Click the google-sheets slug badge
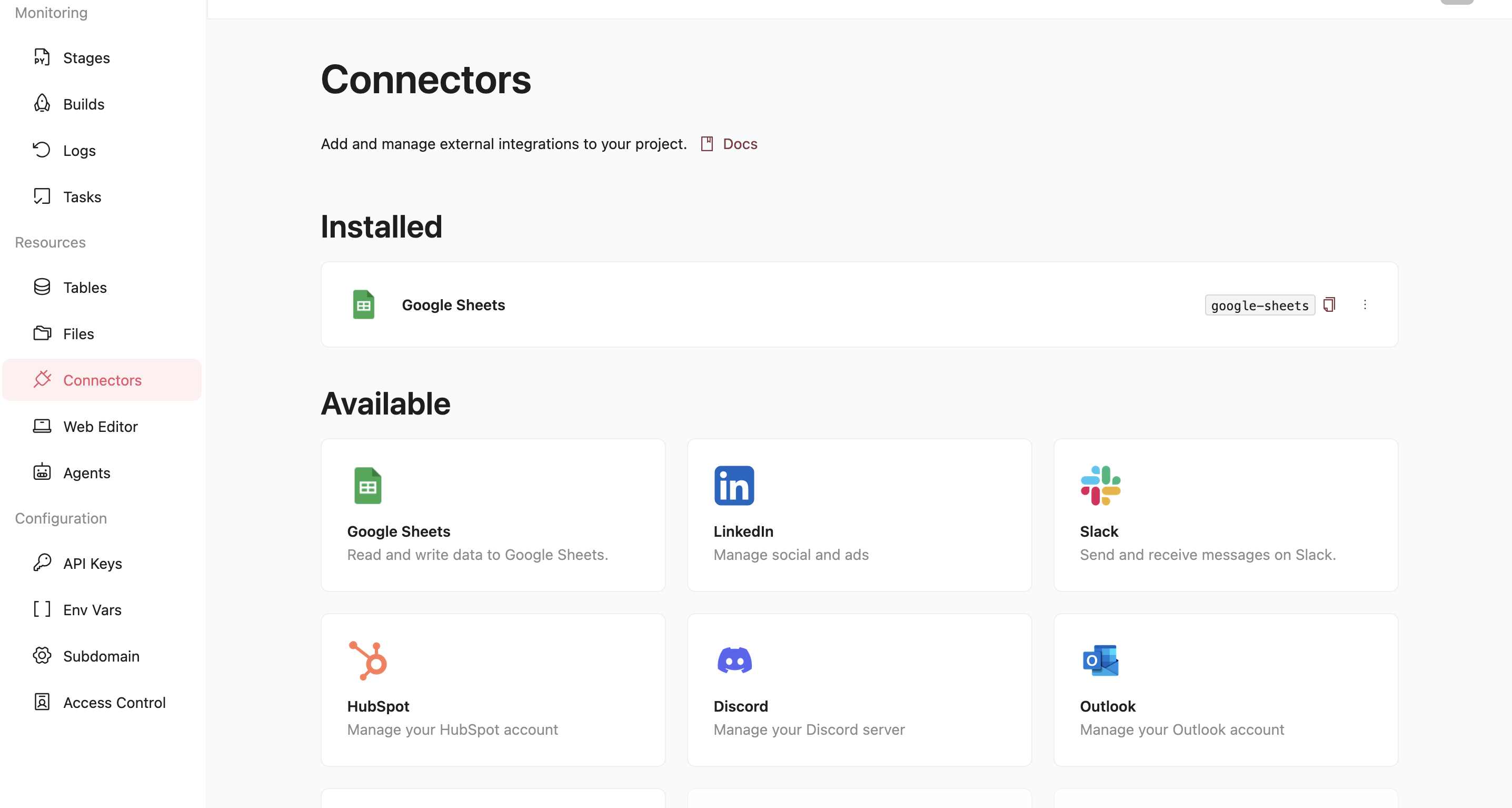The width and height of the screenshot is (1512, 808). click(x=1260, y=306)
